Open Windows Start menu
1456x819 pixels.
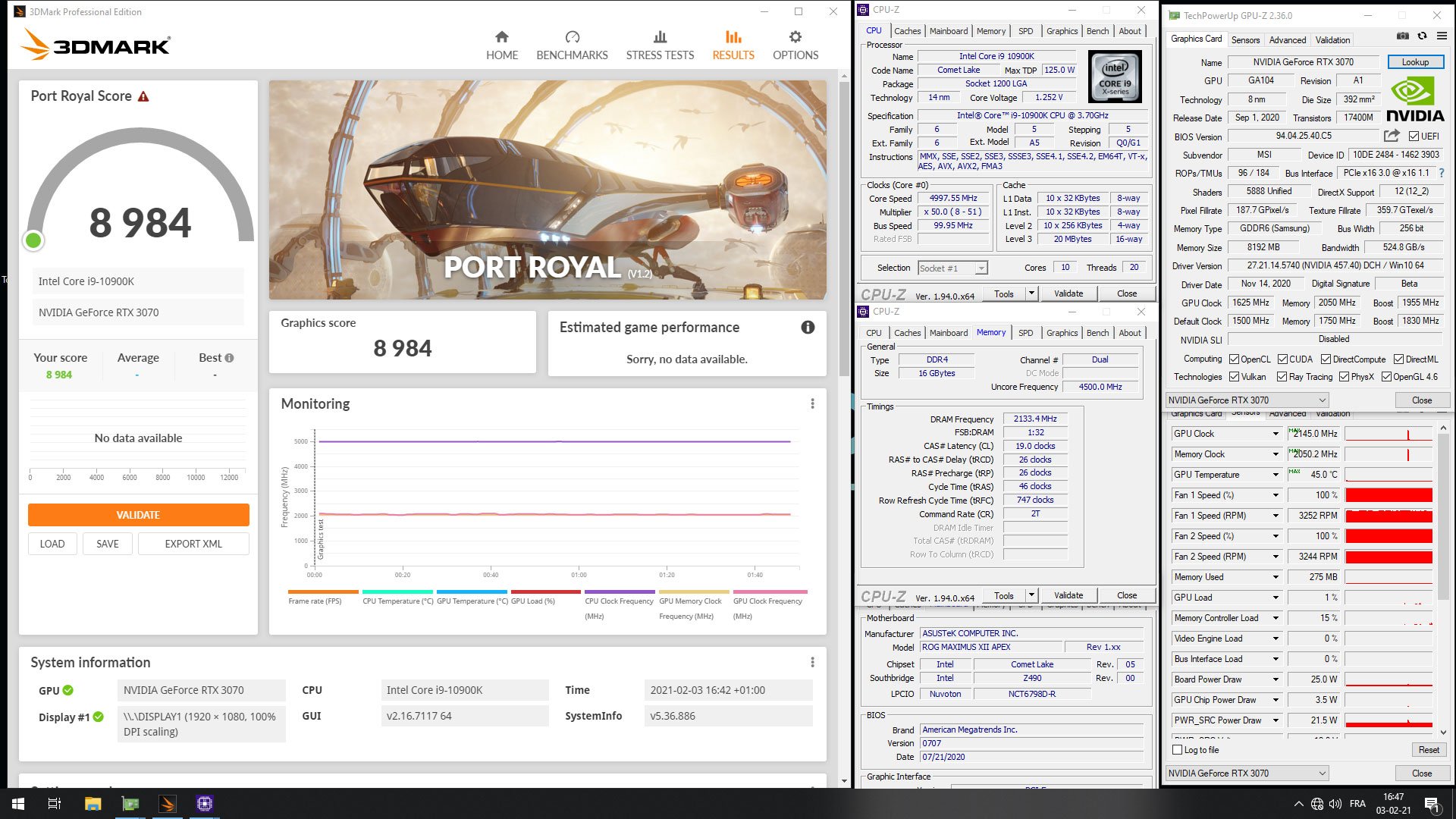(x=18, y=804)
